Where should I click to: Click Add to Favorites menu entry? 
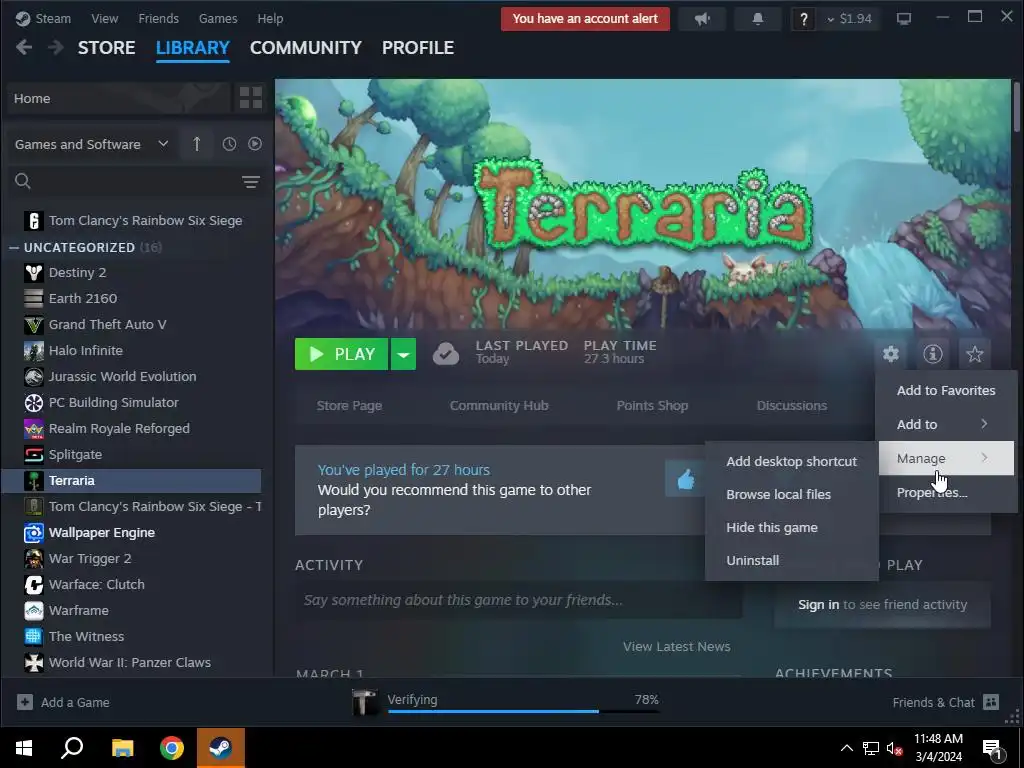(x=946, y=390)
